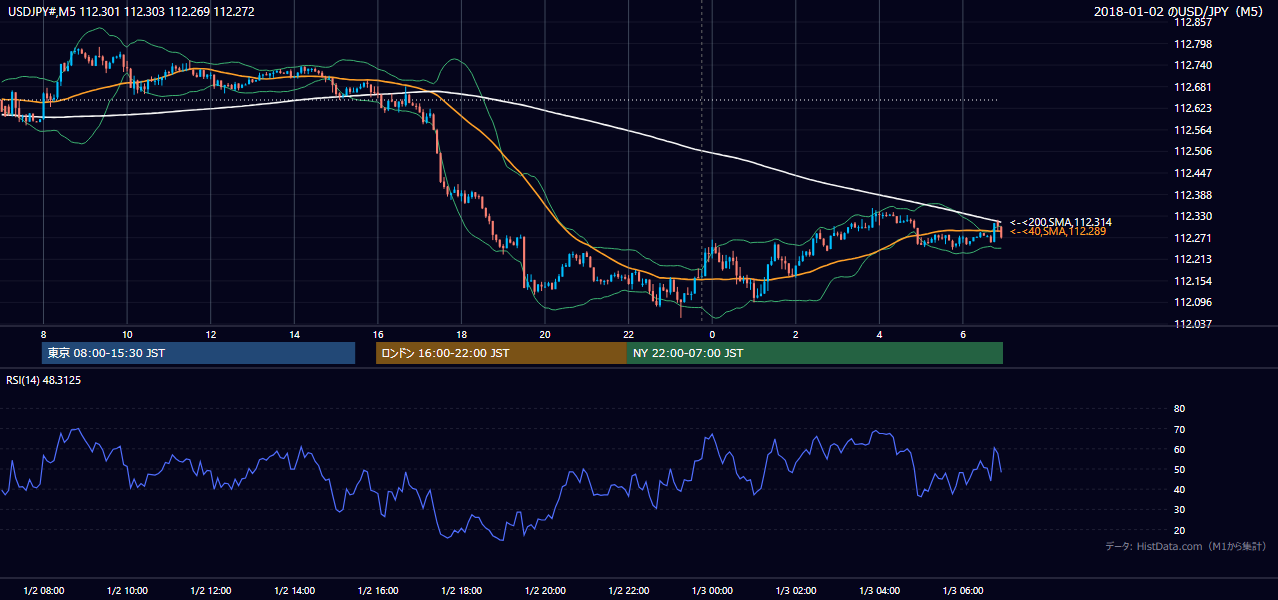This screenshot has width=1278, height=600.
Task: Click the bottom time label 1/3 00:00
Action: [712, 590]
